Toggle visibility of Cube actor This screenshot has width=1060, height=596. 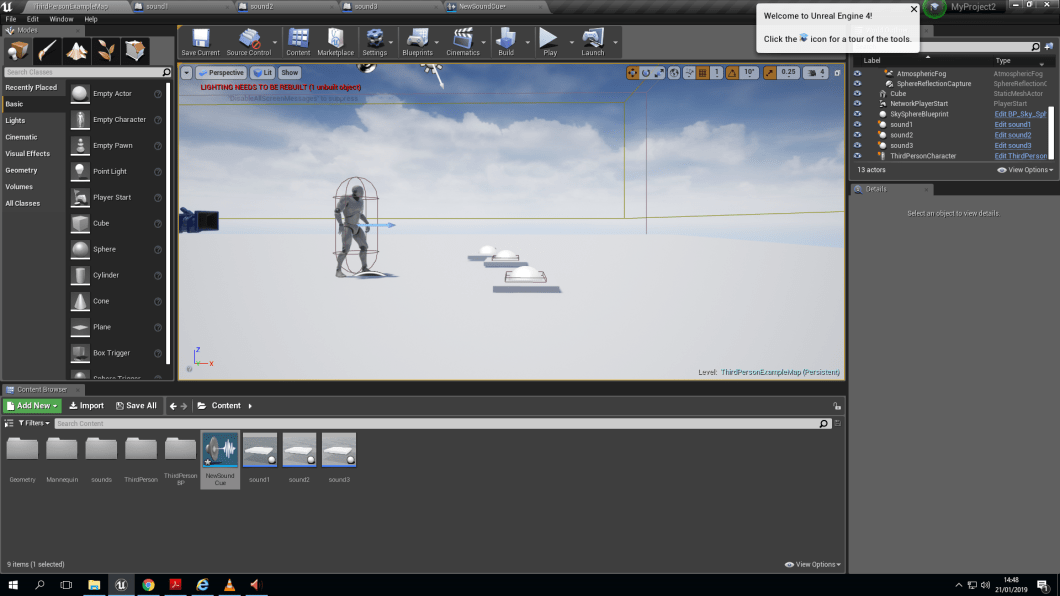pos(857,94)
